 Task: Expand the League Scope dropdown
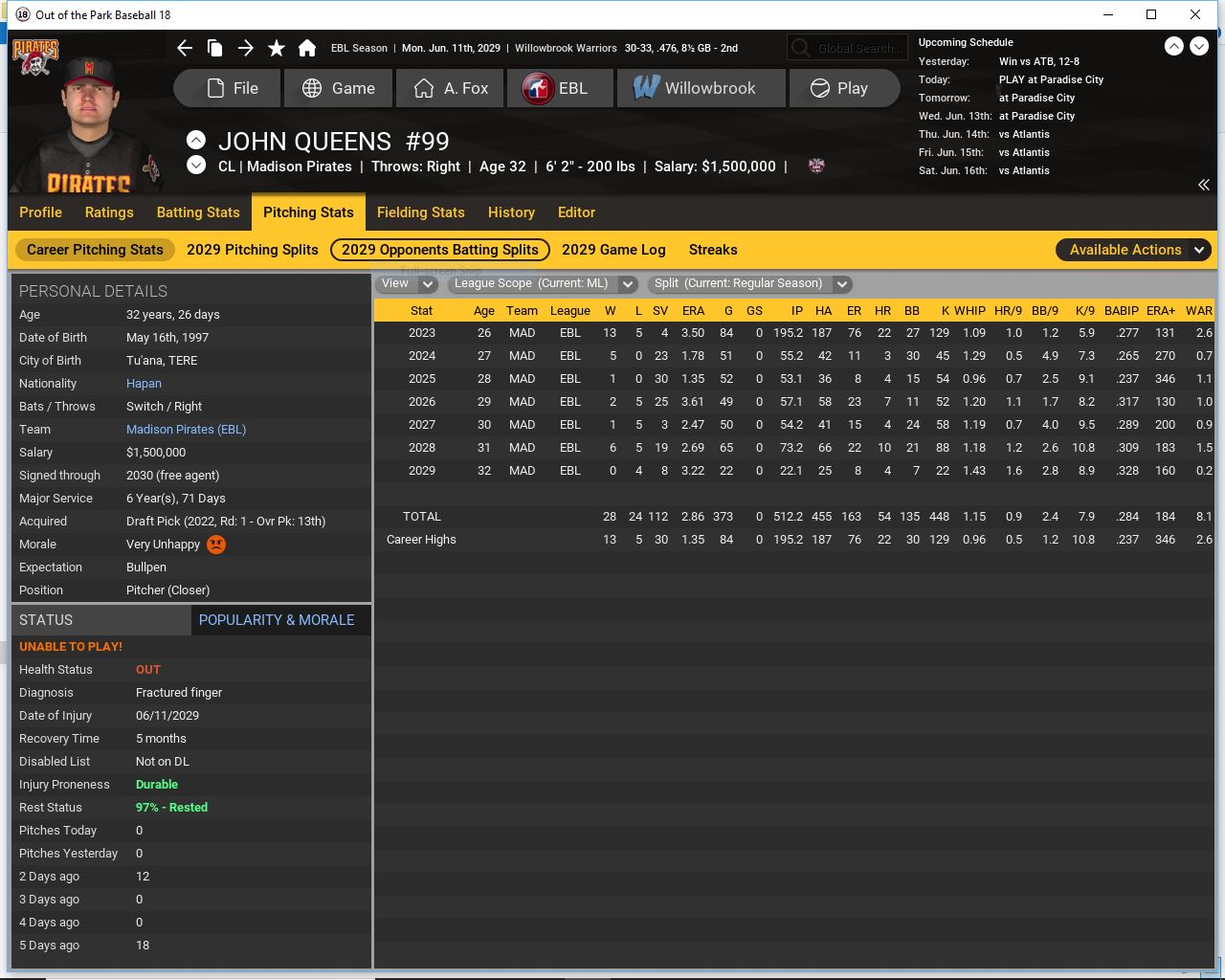click(x=543, y=283)
